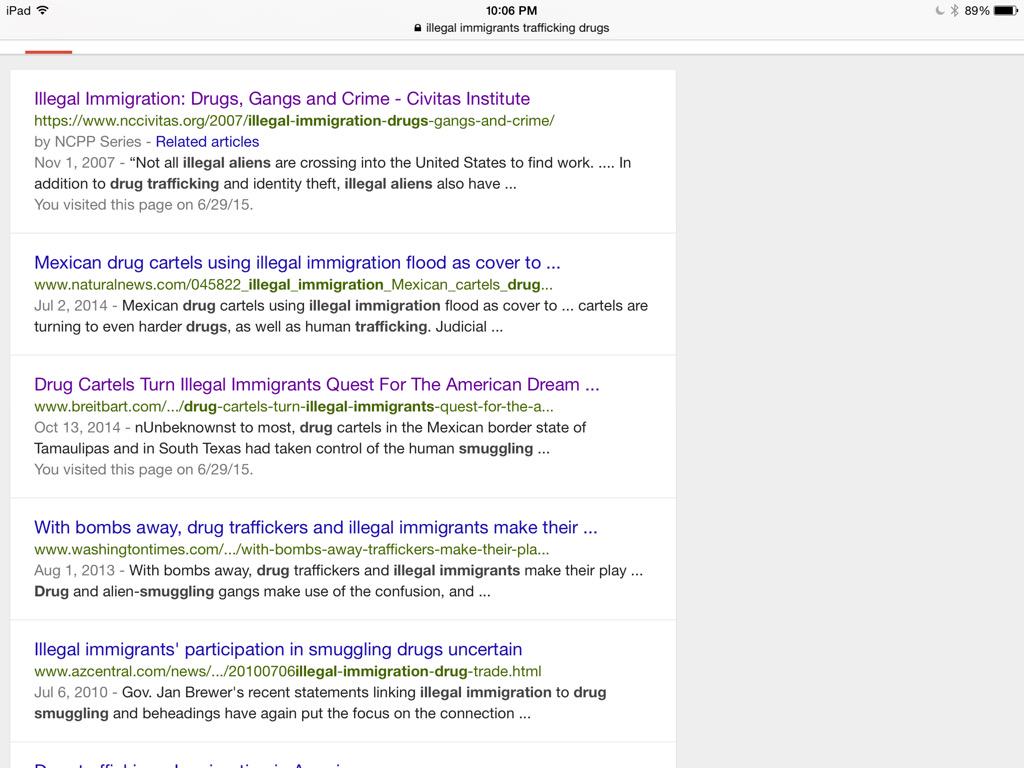
Task: Tap the battery icon in status bar
Action: coord(1006,10)
